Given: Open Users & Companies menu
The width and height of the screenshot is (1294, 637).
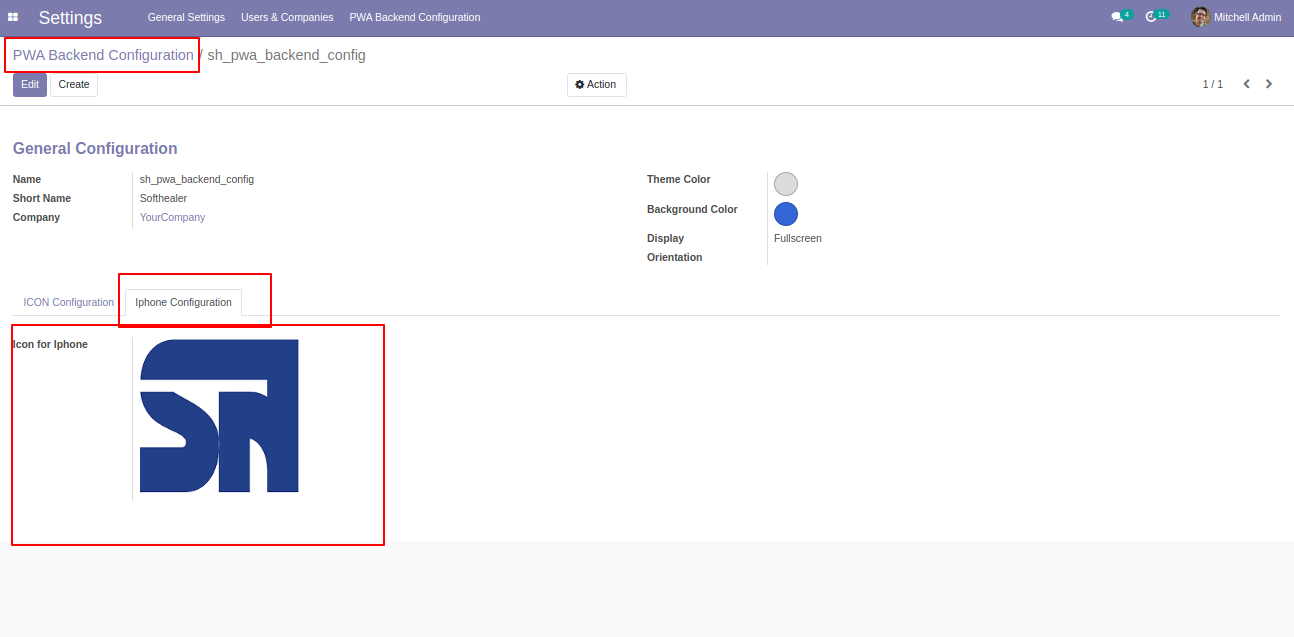Looking at the screenshot, I should (x=287, y=17).
